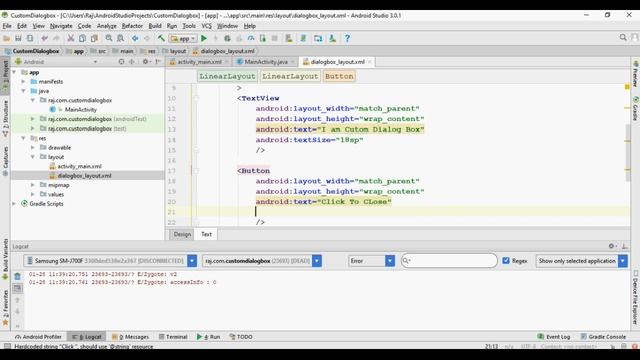Click the first LinearLayout breadcrumb
Image resolution: width=640 pixels, height=360 pixels.
pos(227,76)
